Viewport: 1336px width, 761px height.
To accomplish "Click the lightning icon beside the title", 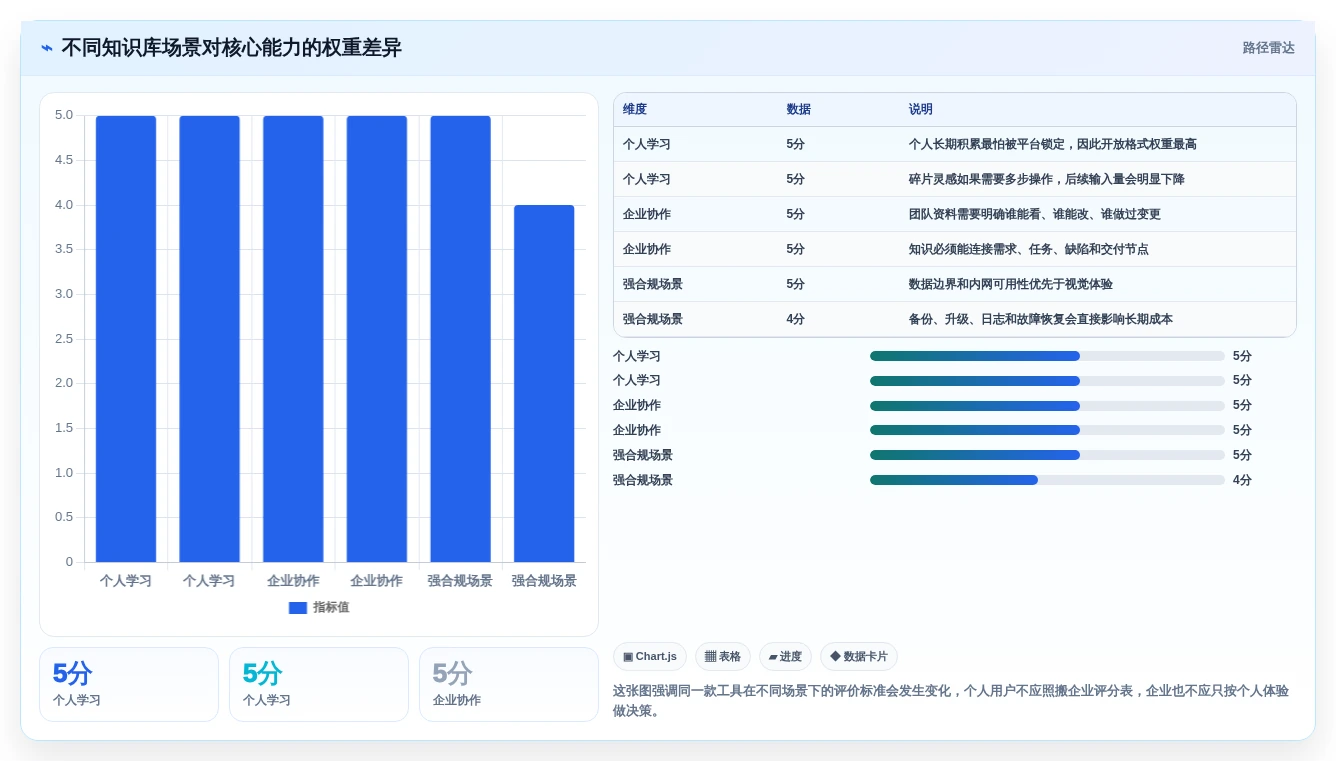I will point(47,48).
